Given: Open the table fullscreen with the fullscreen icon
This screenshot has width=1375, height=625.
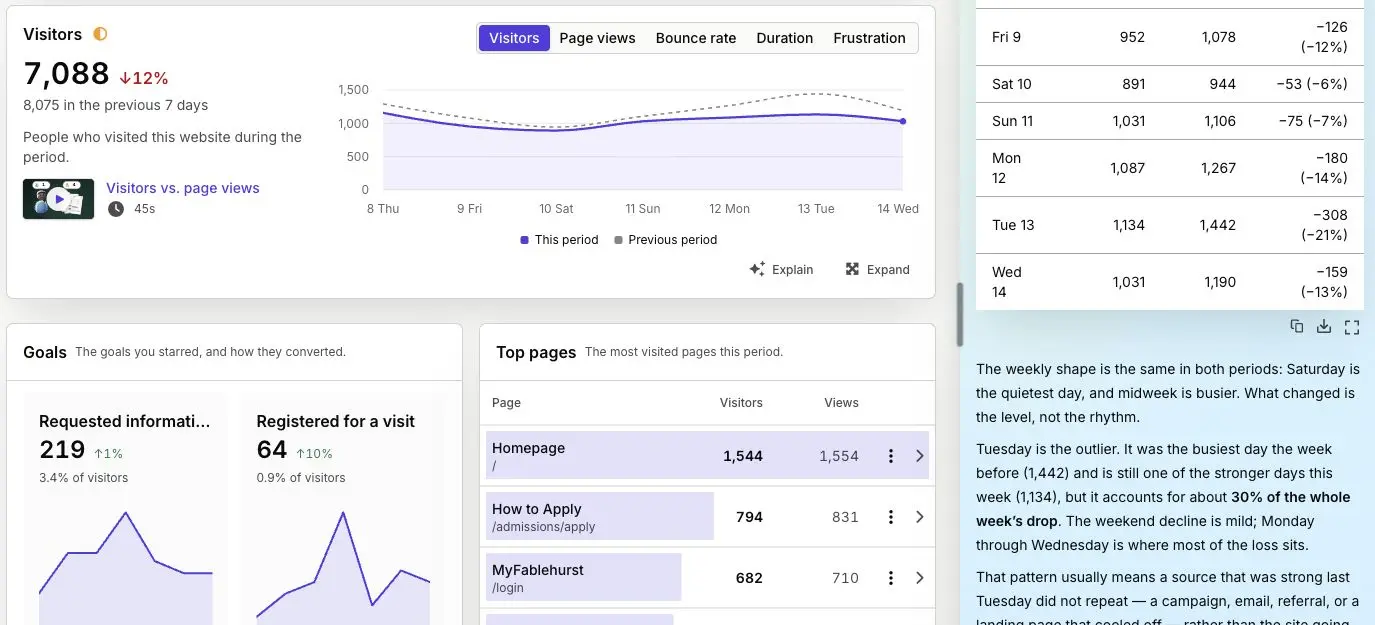Looking at the screenshot, I should click(x=1352, y=326).
